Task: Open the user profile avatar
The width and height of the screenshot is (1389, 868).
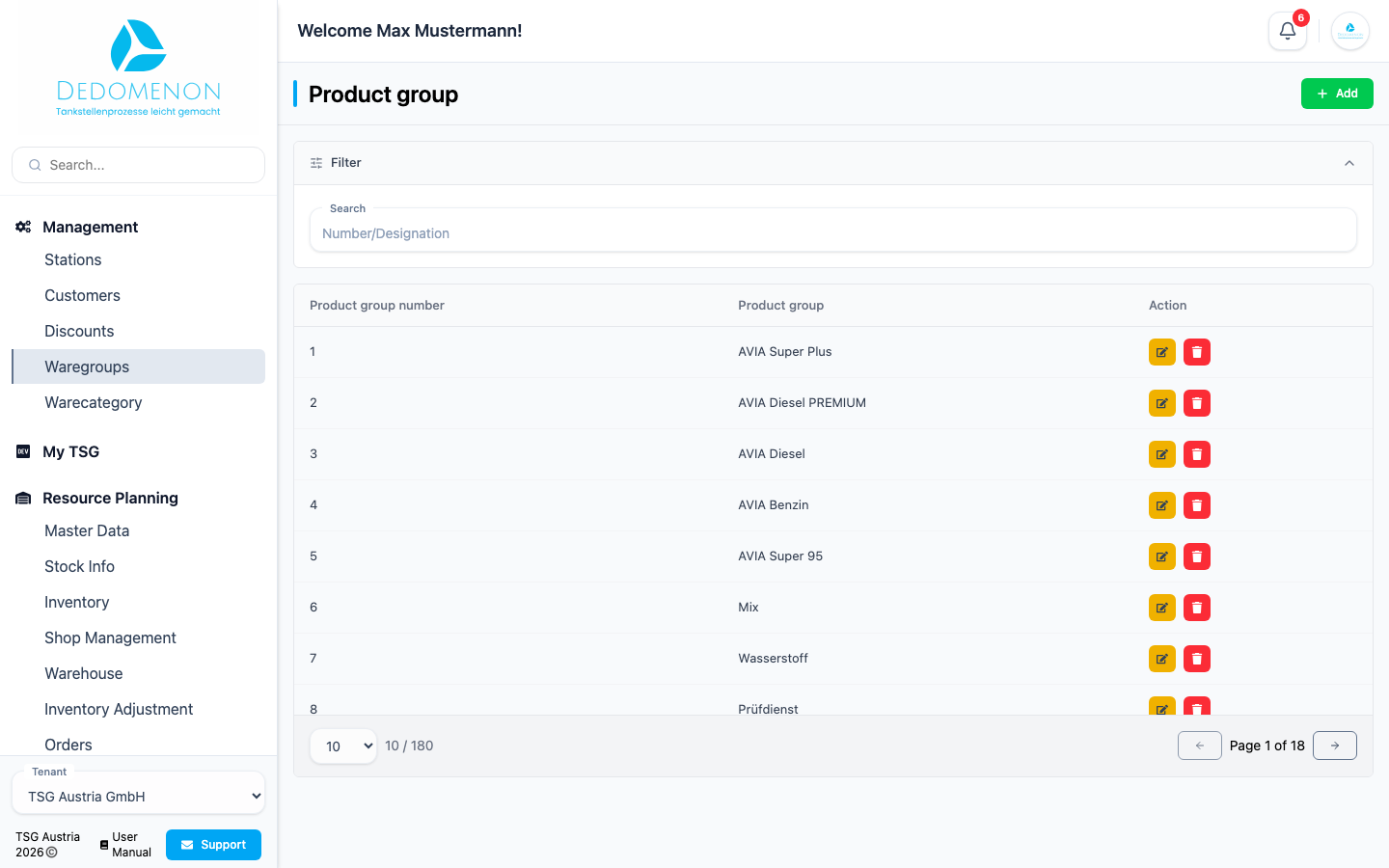Action: click(x=1350, y=31)
